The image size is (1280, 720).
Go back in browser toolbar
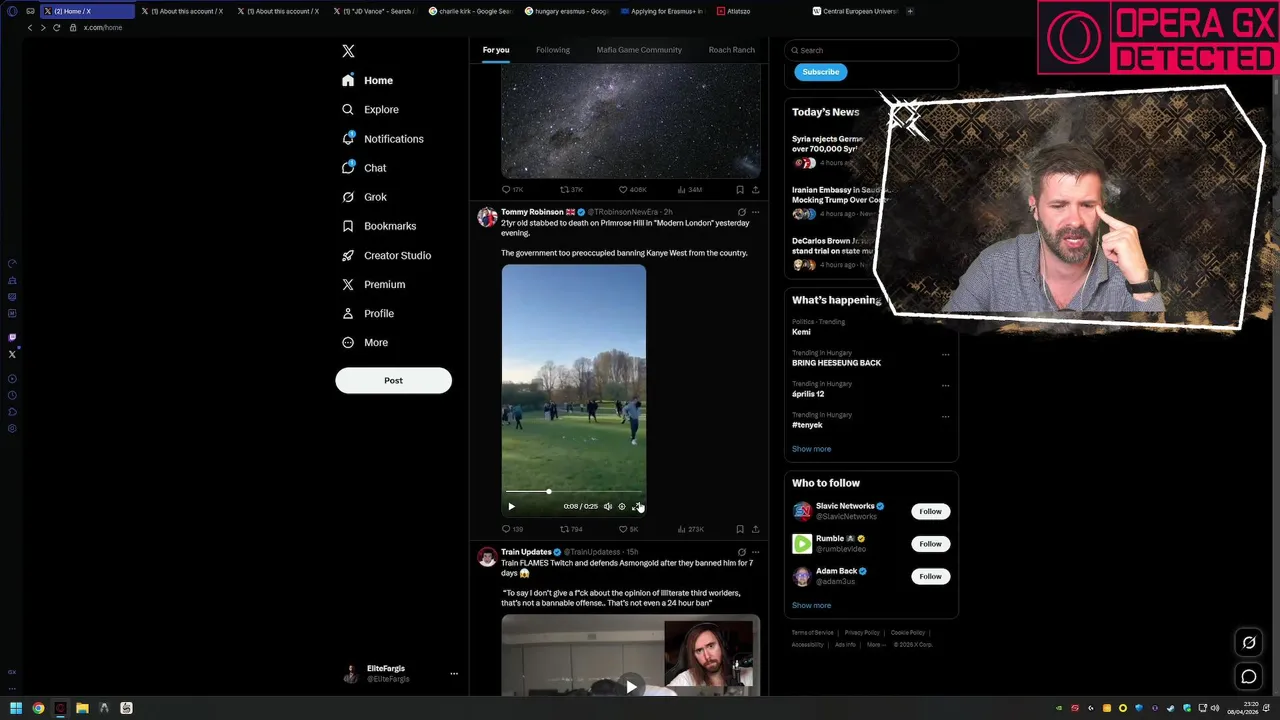(x=30, y=28)
